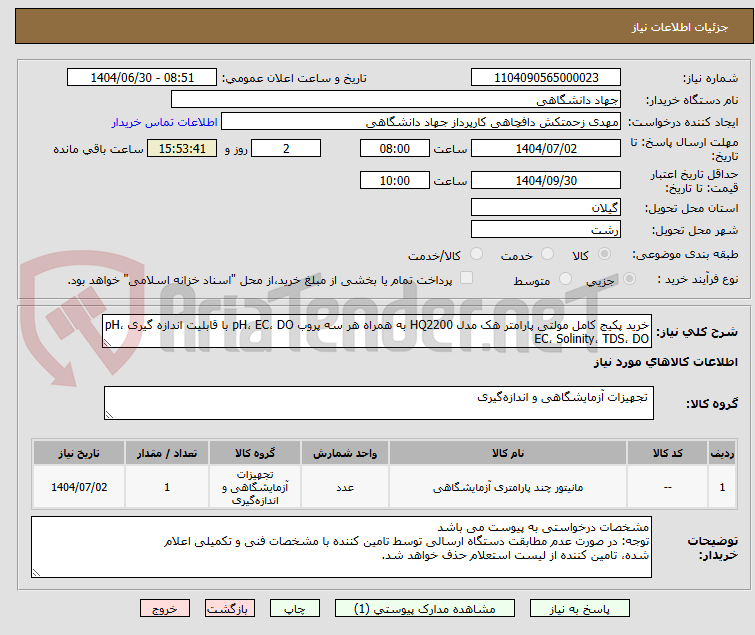This screenshot has width=755, height=635.
Task: Select the 'کالا' radio button
Action: 604,254
